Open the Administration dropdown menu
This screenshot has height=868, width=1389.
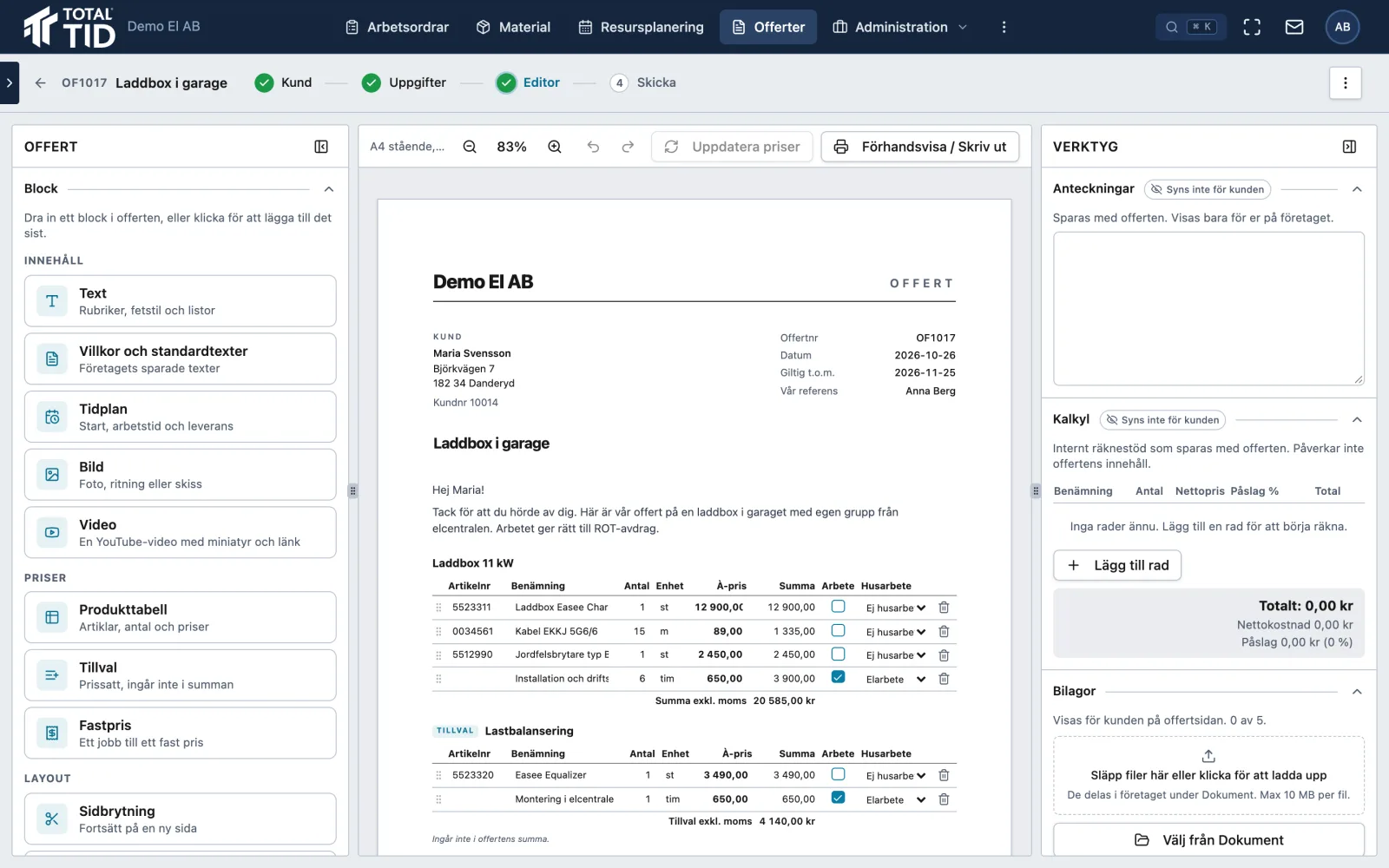[x=899, y=27]
